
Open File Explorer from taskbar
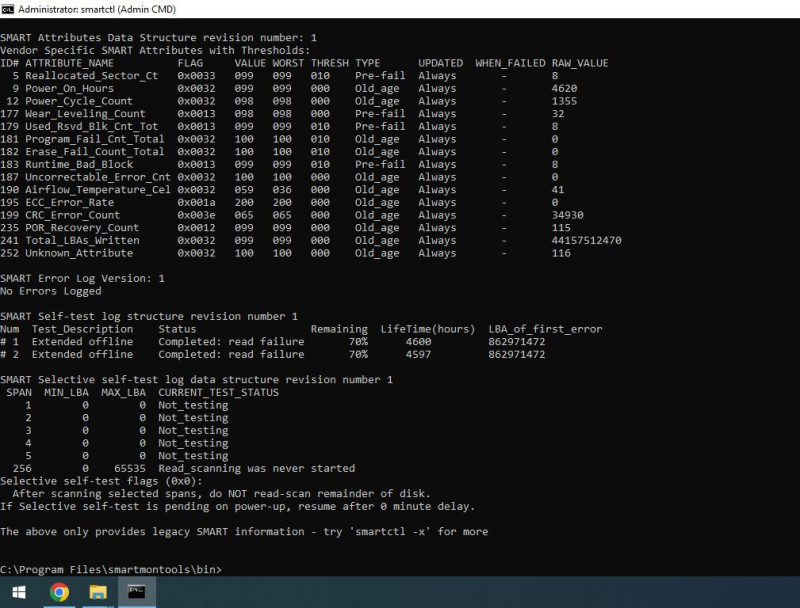(x=98, y=592)
